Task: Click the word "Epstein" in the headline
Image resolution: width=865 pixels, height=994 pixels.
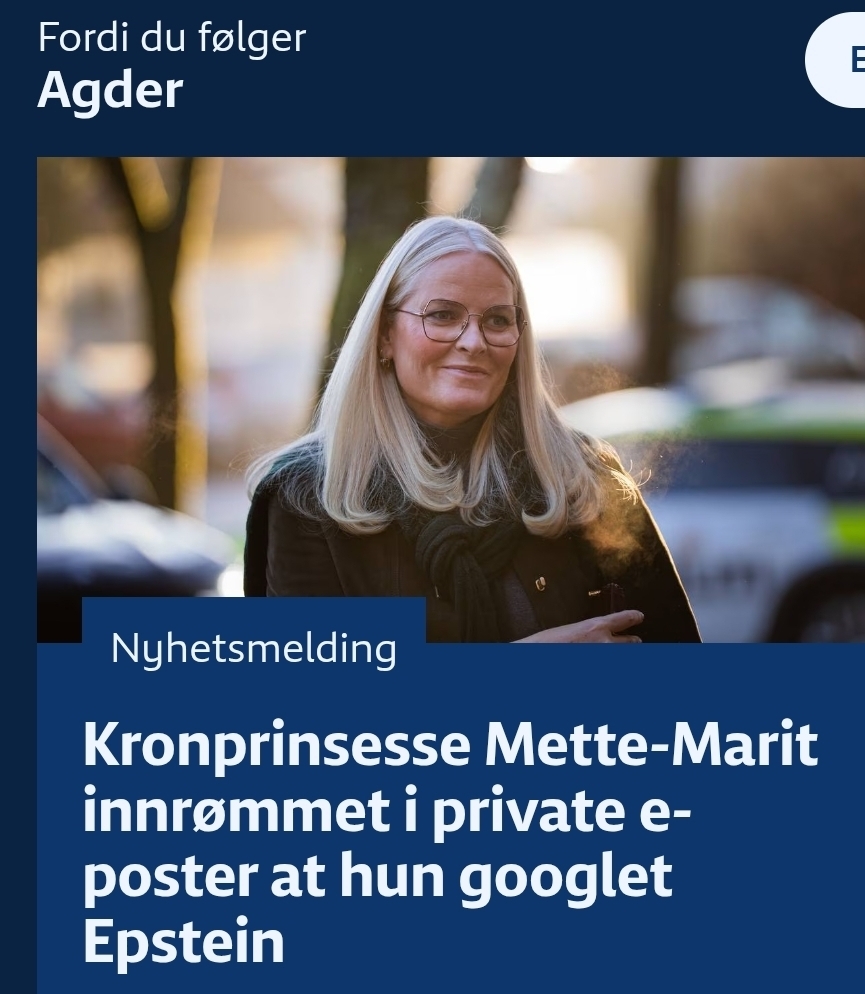Action: (x=184, y=942)
